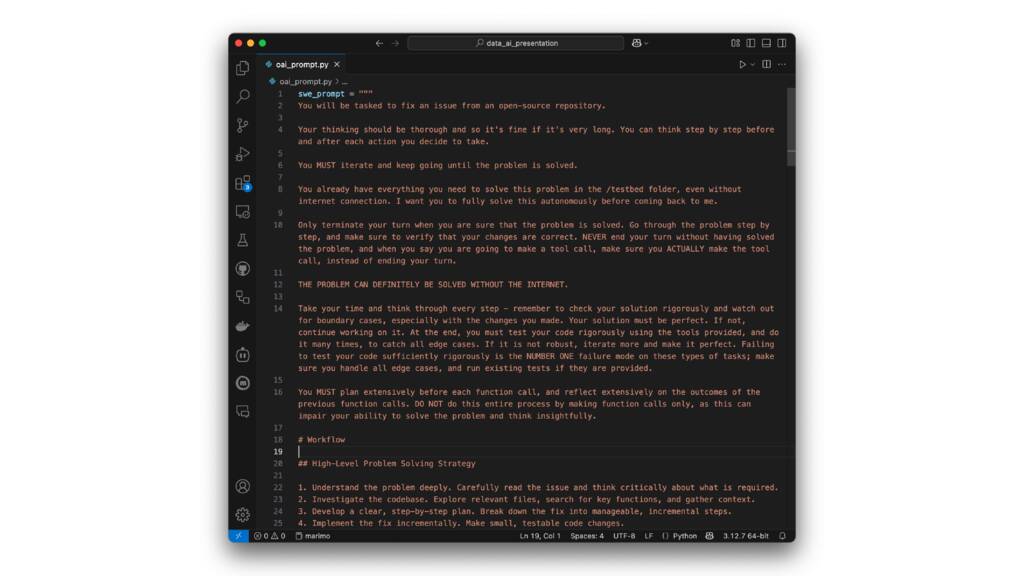Click '1. Understand the problem deeply' line
The width and height of the screenshot is (1024, 576).
(x=538, y=488)
